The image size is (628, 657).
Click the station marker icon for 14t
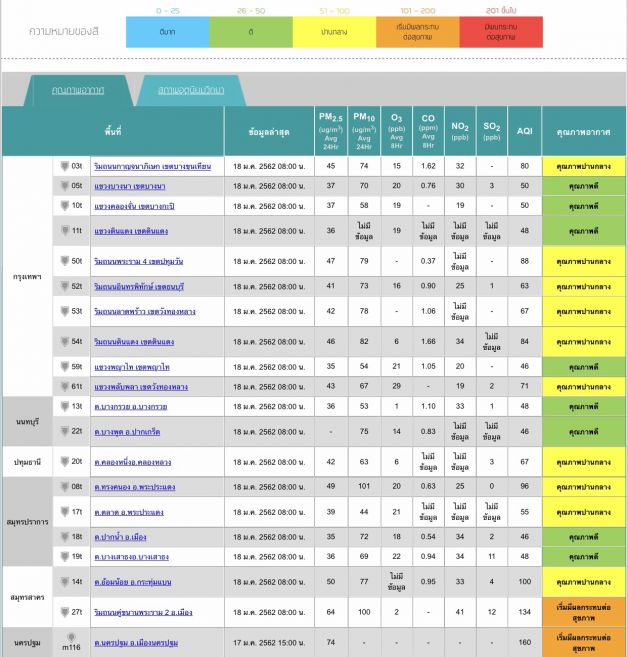click(x=65, y=582)
